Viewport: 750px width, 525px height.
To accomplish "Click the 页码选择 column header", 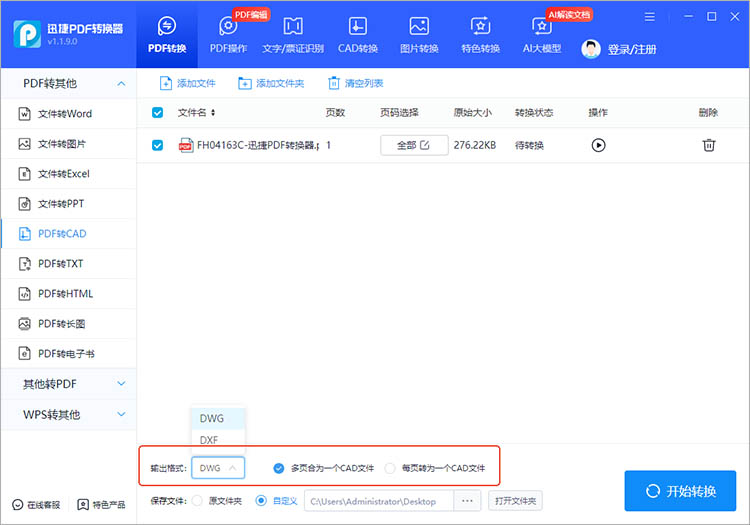I will click(399, 112).
